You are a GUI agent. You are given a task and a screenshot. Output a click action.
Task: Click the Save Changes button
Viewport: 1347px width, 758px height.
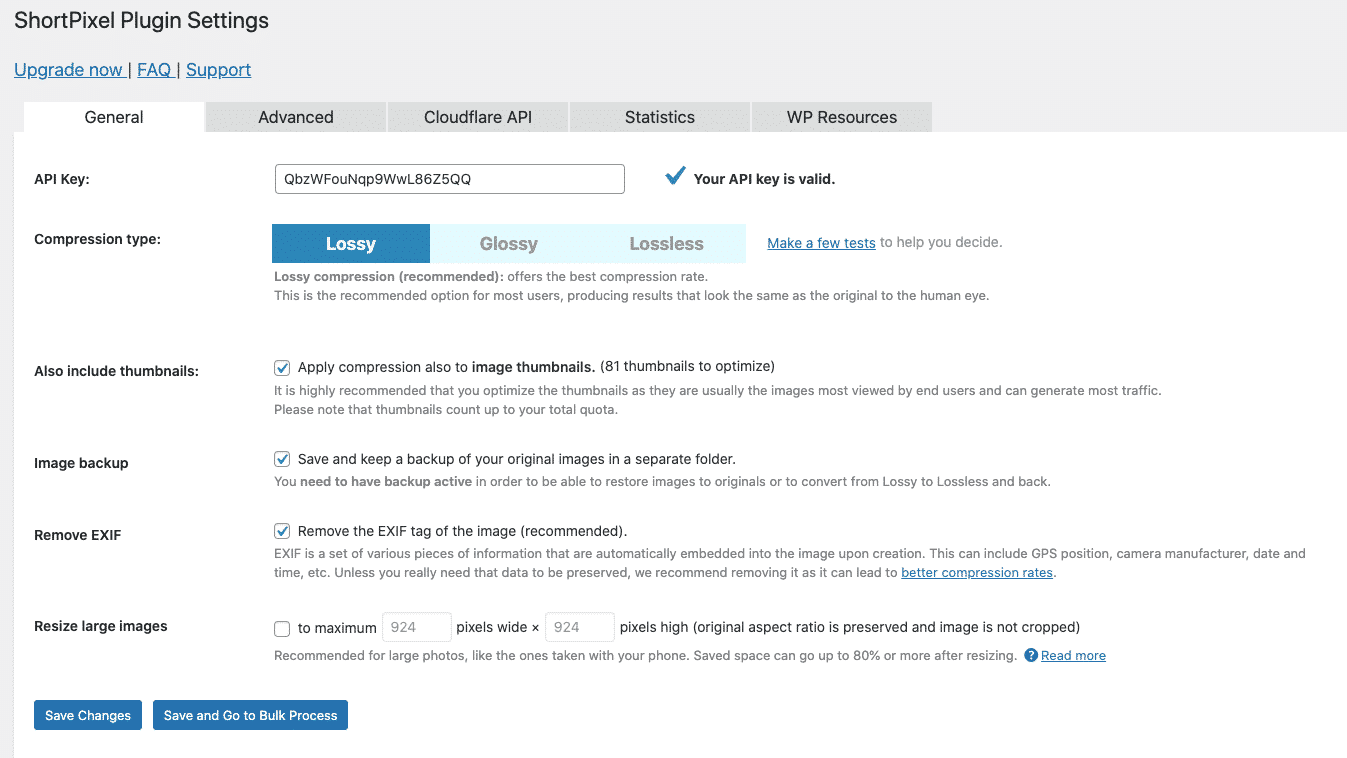(88, 715)
